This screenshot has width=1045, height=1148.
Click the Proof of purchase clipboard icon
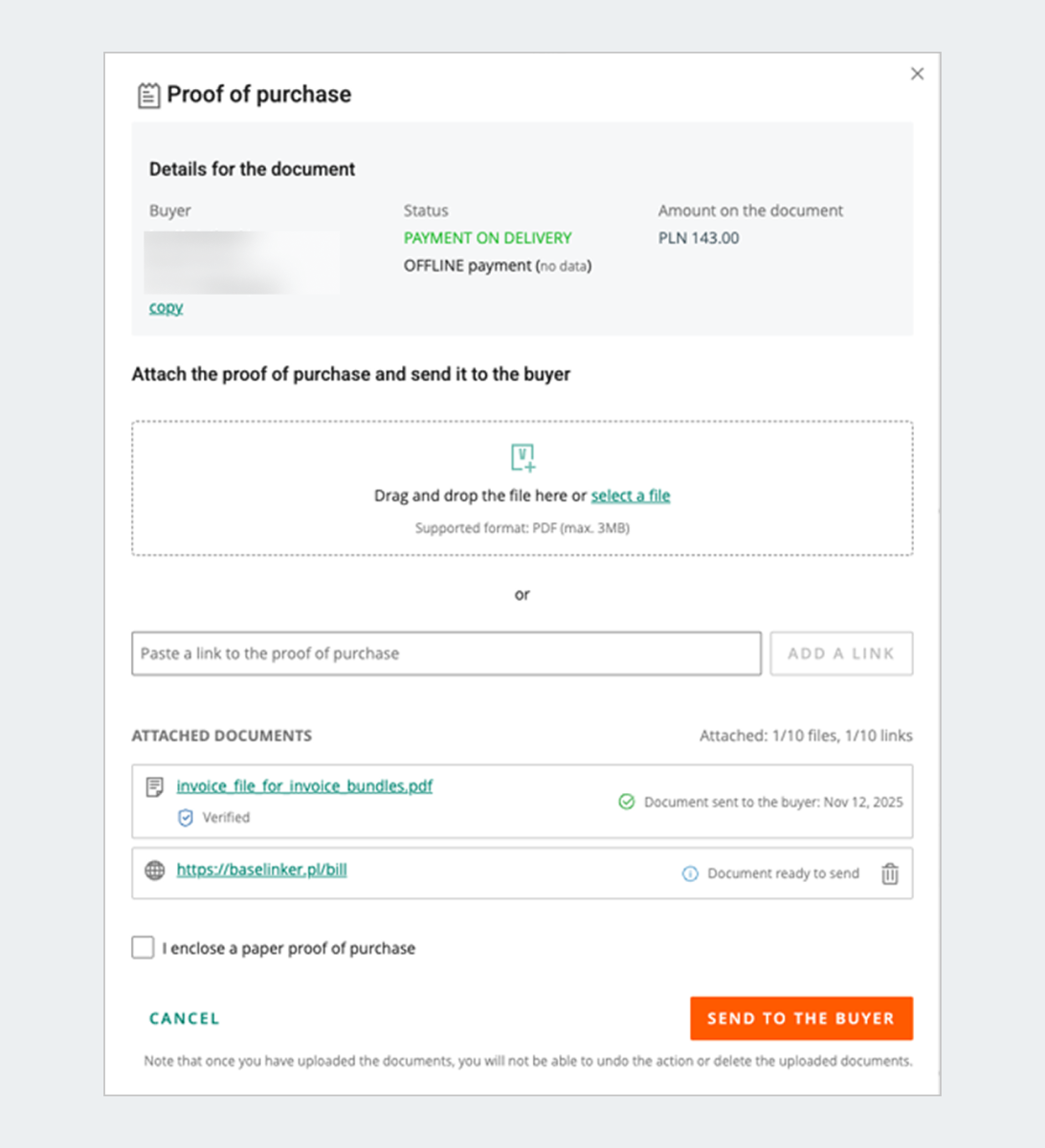[148, 94]
